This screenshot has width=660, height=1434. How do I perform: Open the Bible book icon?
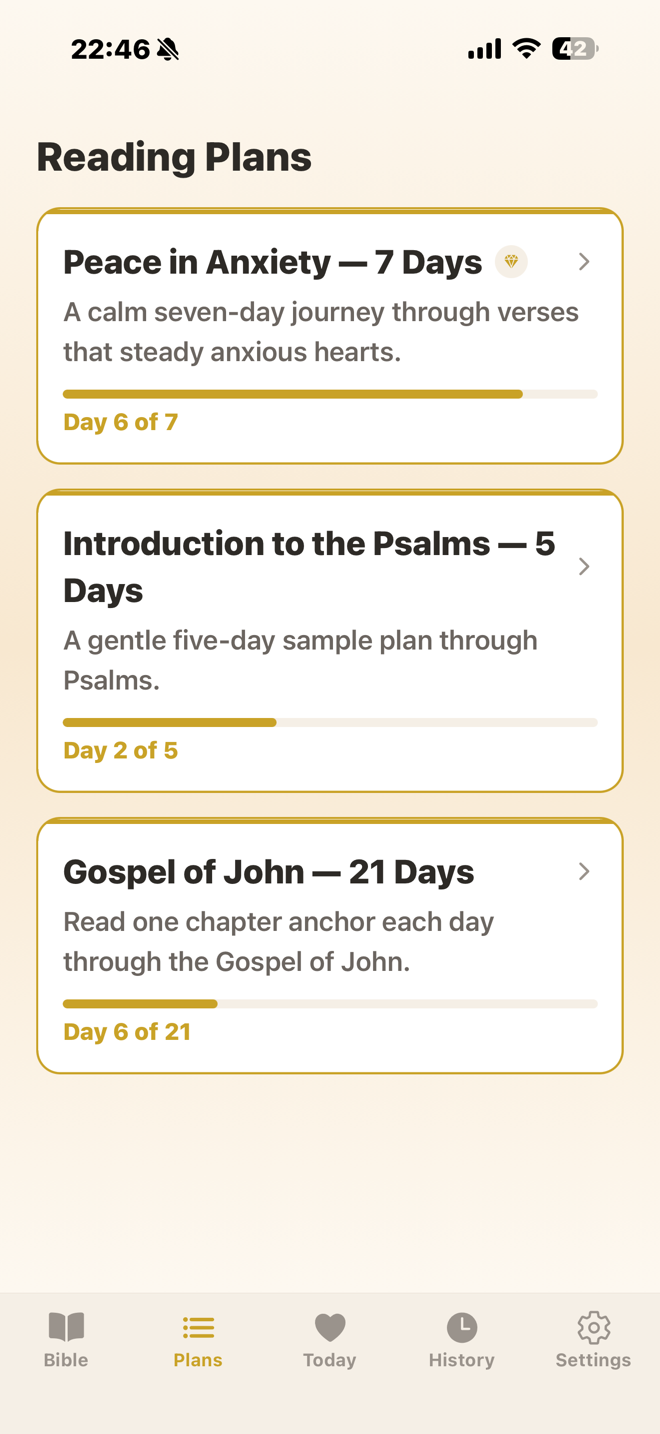pos(66,1327)
